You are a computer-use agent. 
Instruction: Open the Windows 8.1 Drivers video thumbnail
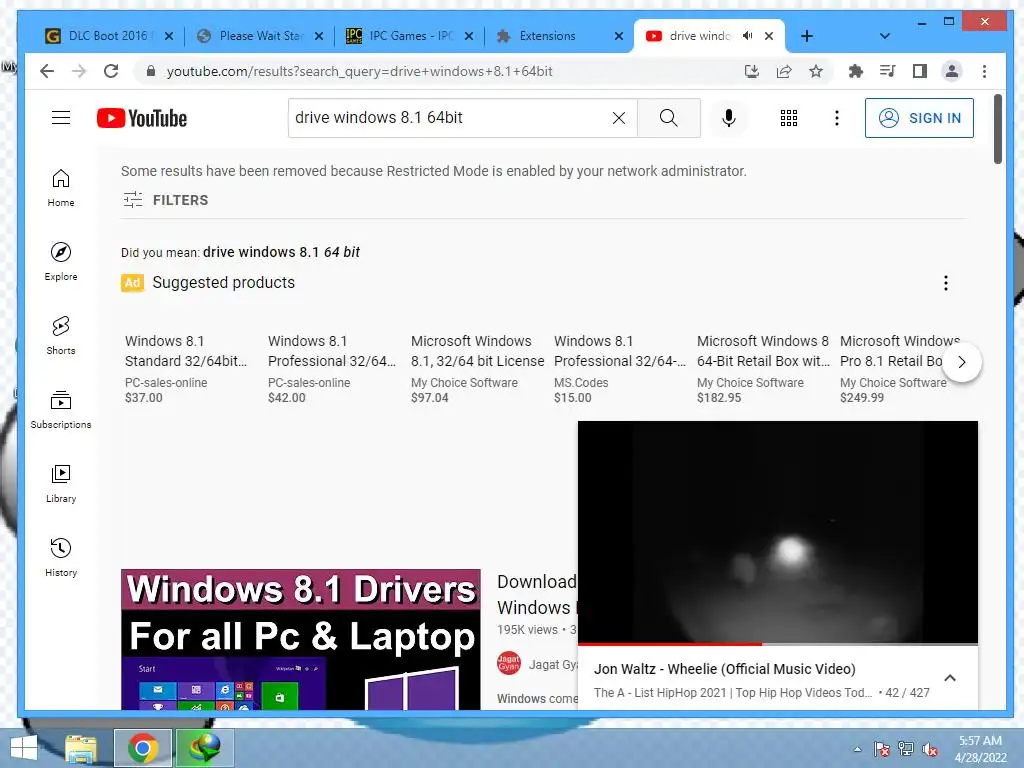[300, 639]
